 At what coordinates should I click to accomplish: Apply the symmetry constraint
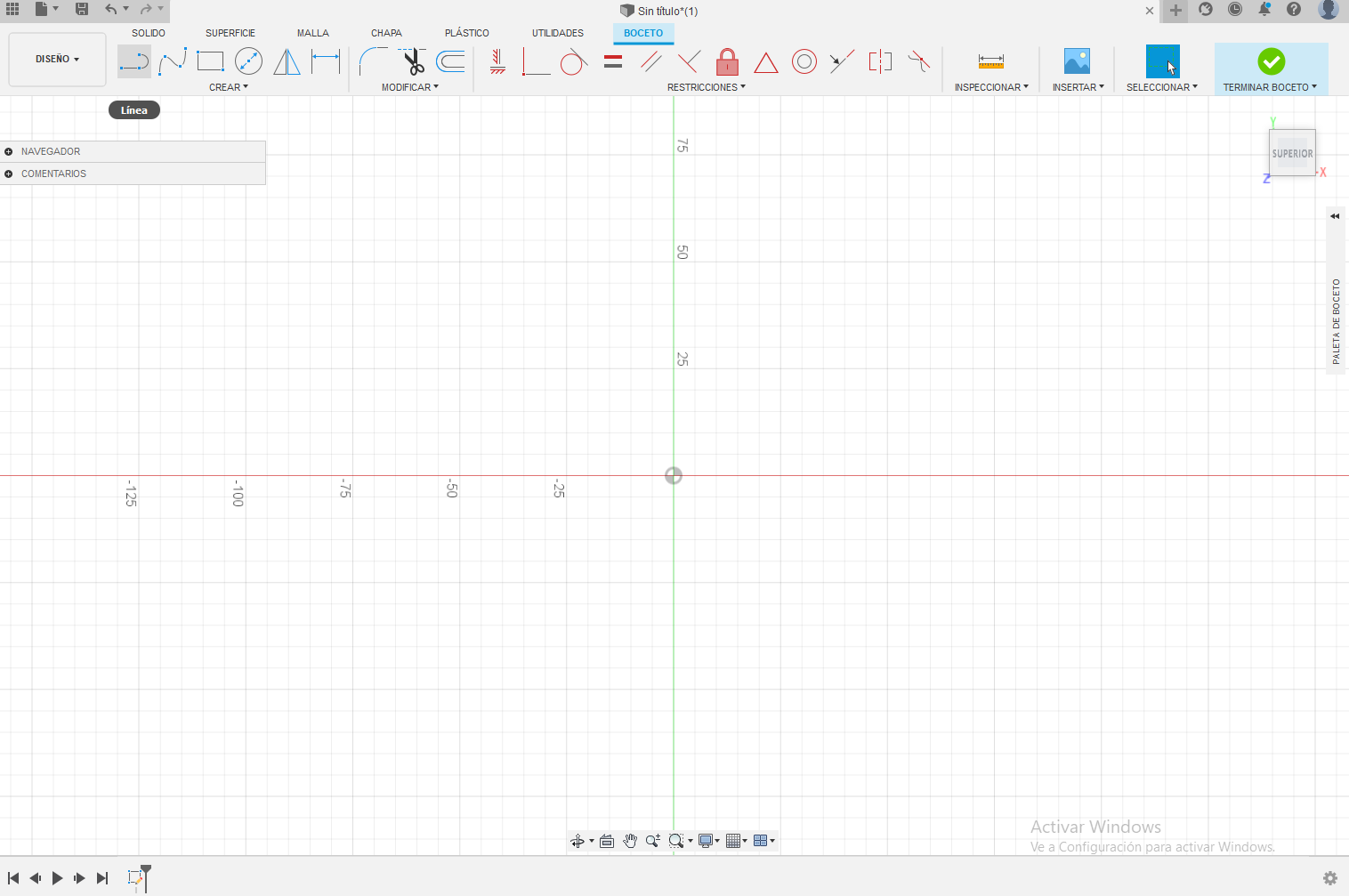coord(880,61)
